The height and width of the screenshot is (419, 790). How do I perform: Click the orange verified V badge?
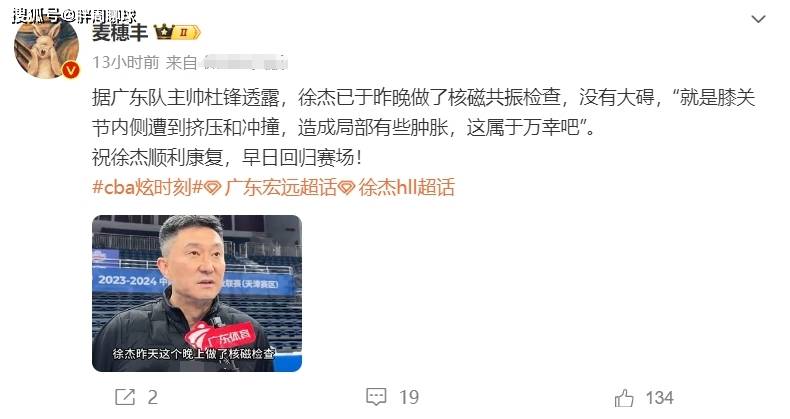71,70
